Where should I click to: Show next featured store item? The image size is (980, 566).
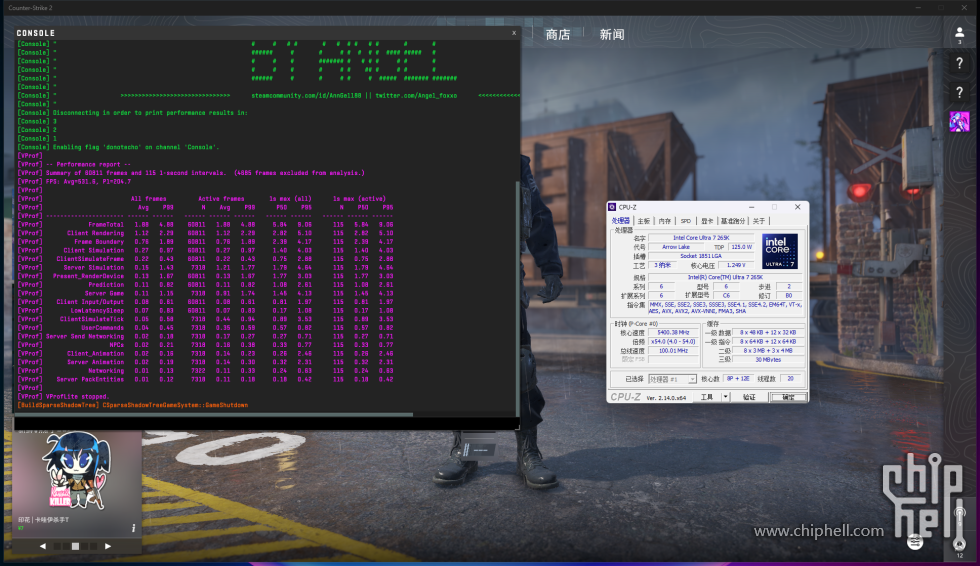click(108, 546)
